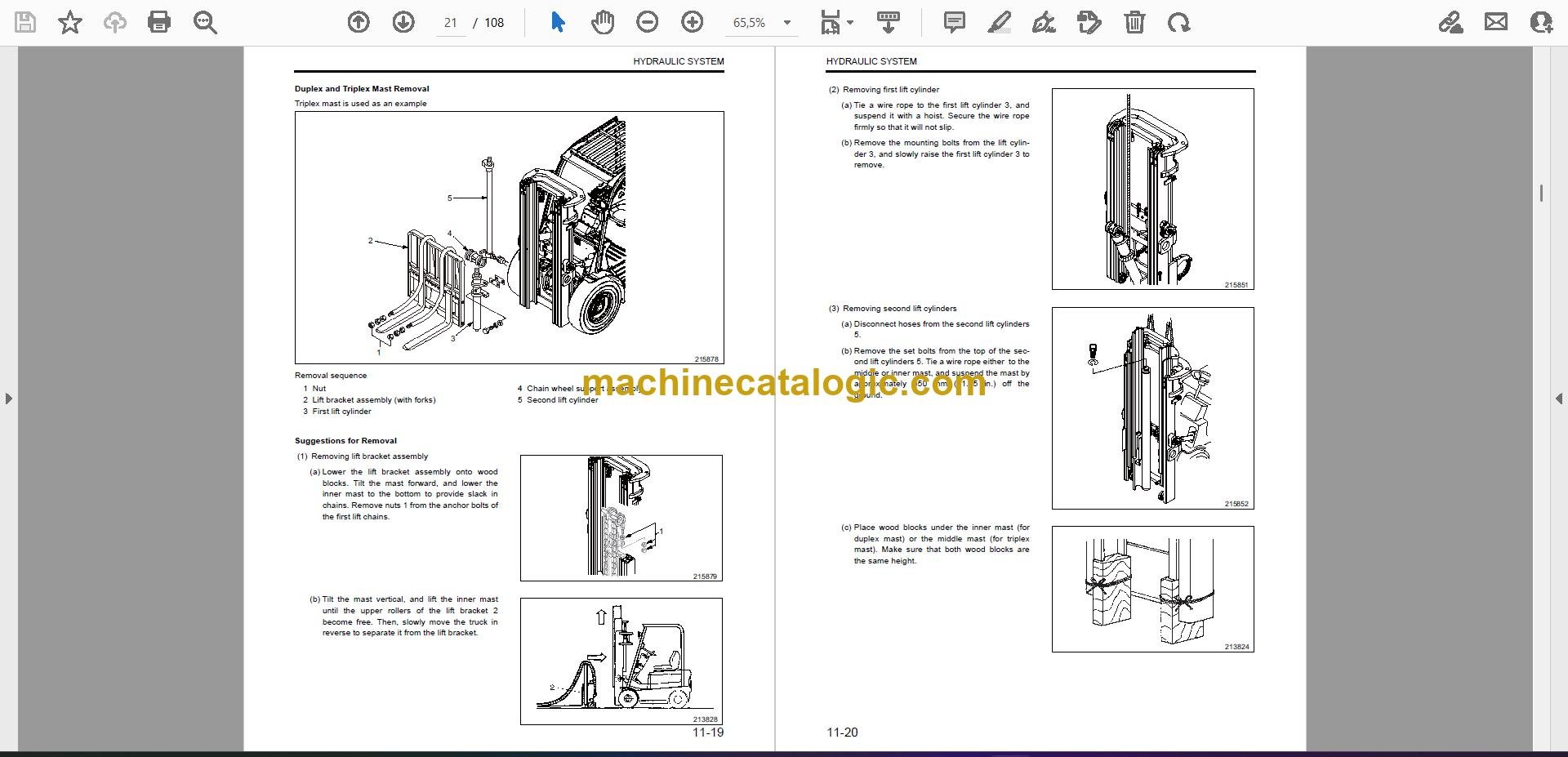Open the sign document tool

tap(1044, 22)
